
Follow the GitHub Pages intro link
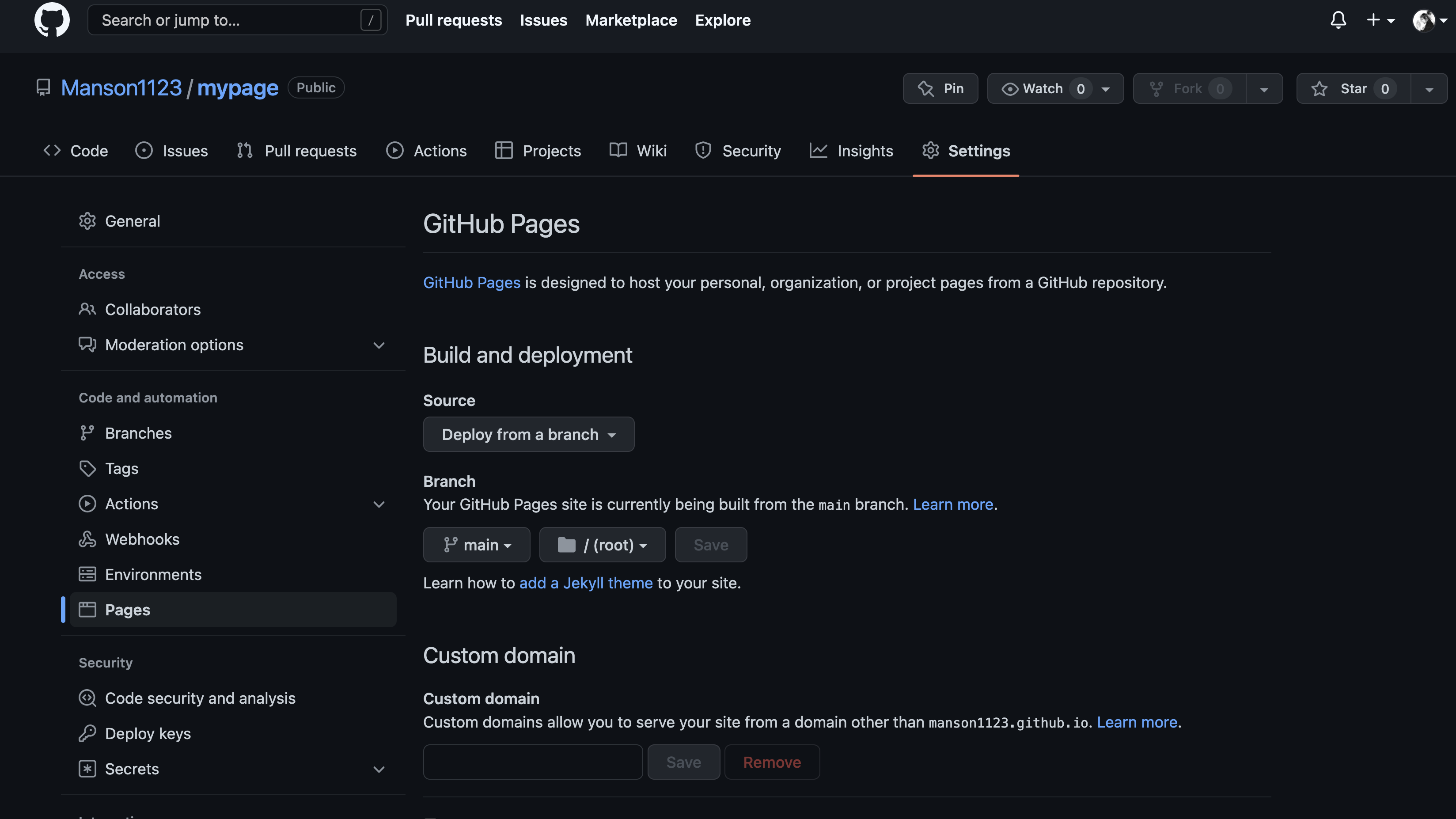[471, 282]
